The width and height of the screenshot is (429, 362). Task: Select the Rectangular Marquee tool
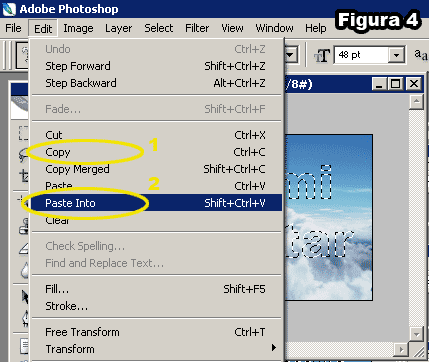(x=23, y=133)
